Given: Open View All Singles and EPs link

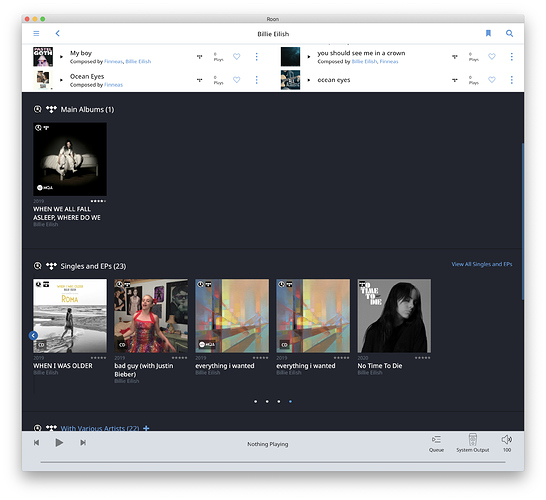Looking at the screenshot, I should coord(482,264).
